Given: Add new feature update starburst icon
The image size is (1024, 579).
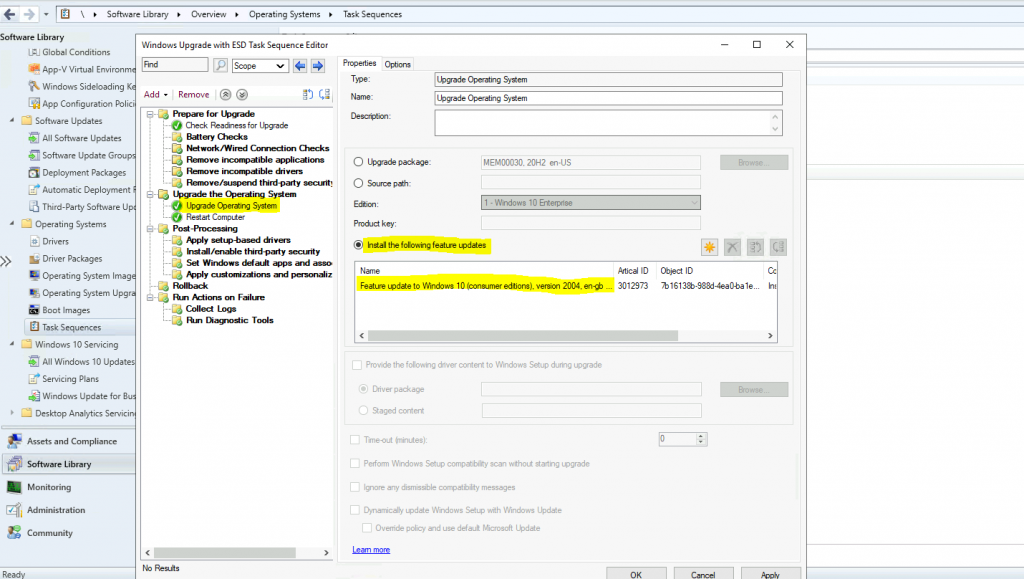Looking at the screenshot, I should [x=709, y=247].
